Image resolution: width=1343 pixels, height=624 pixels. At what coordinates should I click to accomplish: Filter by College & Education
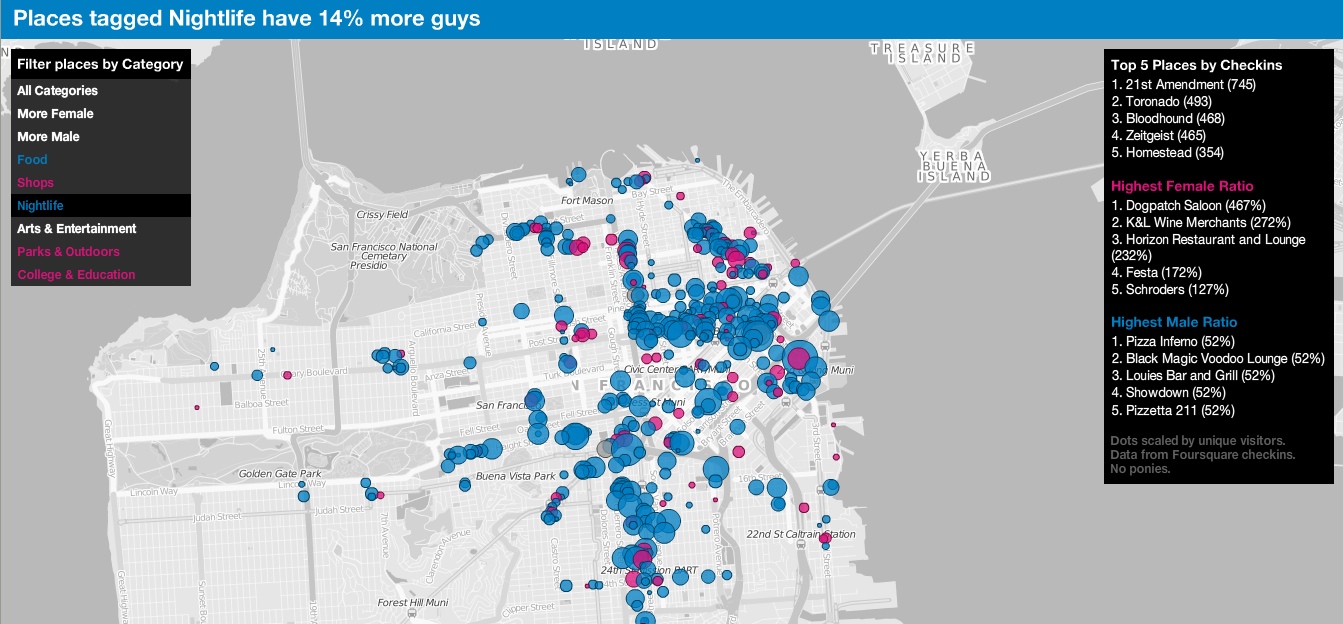click(76, 275)
